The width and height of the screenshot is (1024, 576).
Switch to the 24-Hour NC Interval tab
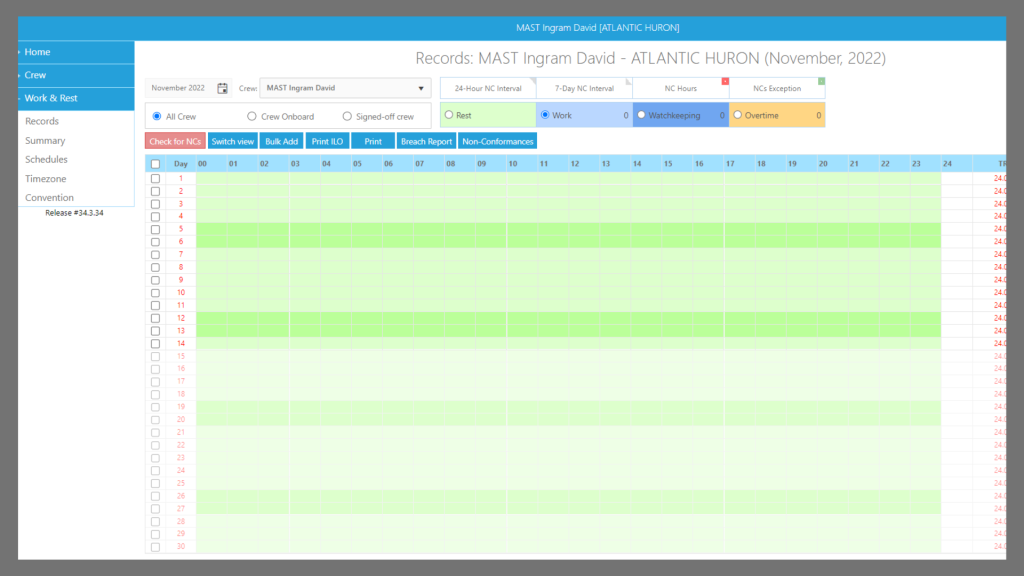pos(488,88)
